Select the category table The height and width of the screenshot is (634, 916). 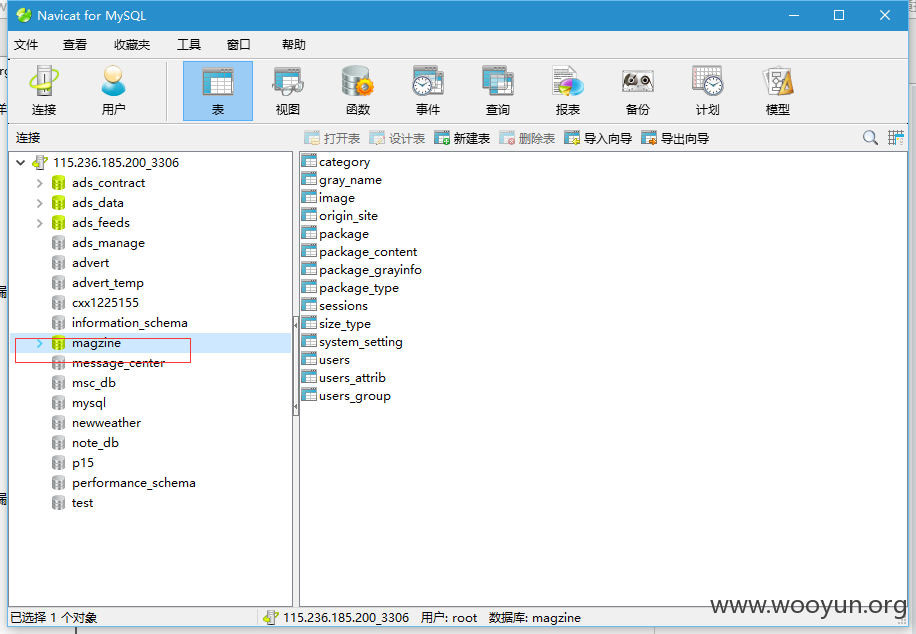click(336, 162)
